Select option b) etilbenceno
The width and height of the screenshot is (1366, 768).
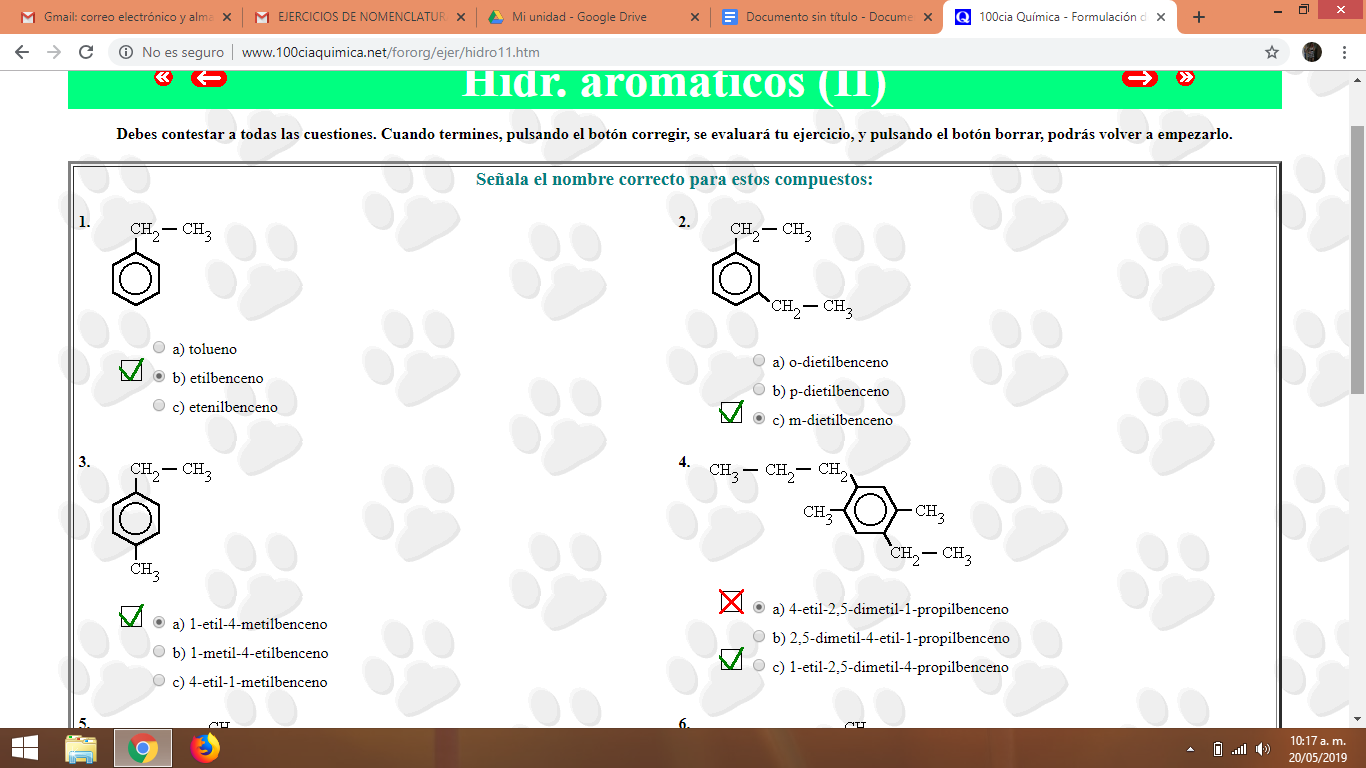159,377
